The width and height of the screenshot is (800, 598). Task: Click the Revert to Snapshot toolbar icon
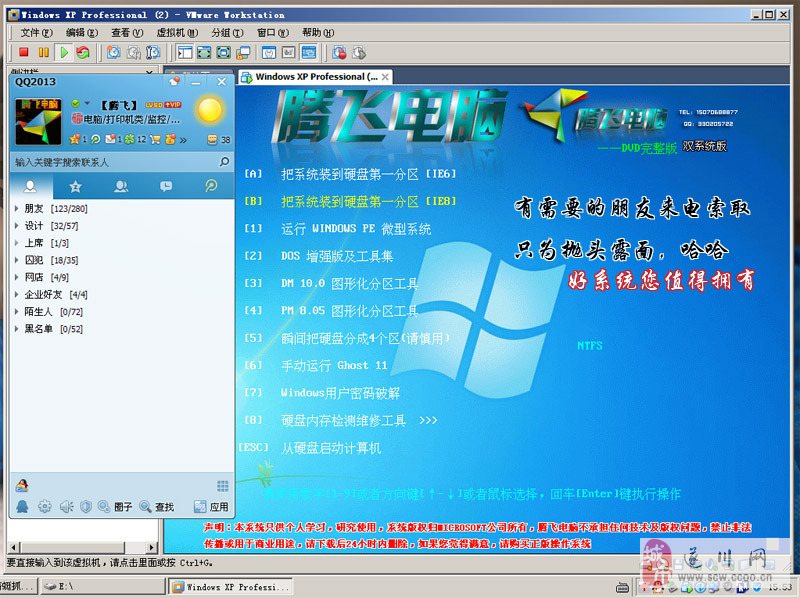click(x=133, y=52)
